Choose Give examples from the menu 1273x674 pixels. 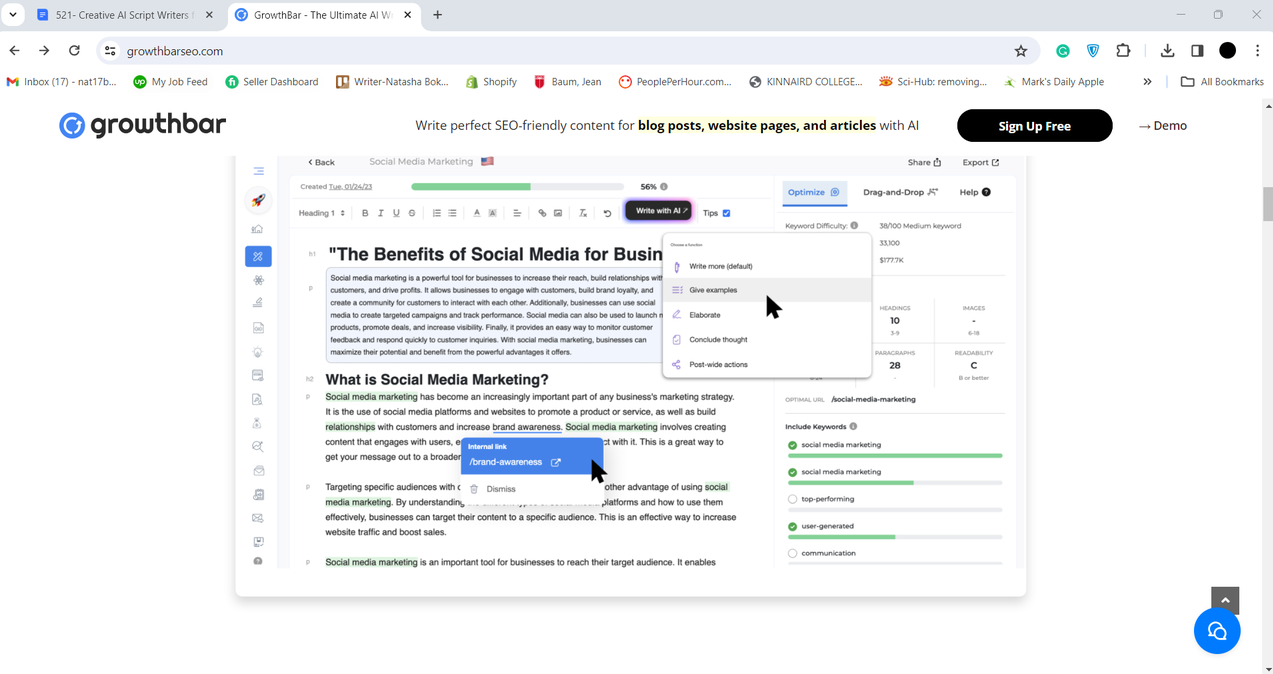766,290
